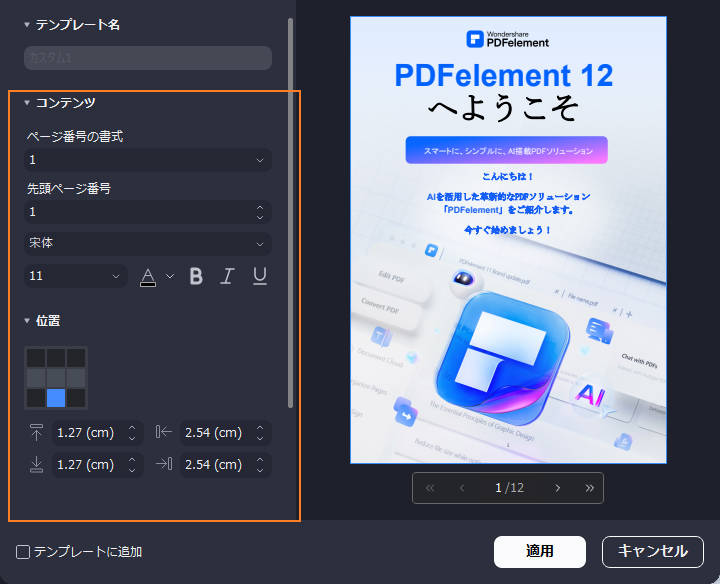Collapse the 位置 section
The height and width of the screenshot is (584, 720).
[27, 321]
